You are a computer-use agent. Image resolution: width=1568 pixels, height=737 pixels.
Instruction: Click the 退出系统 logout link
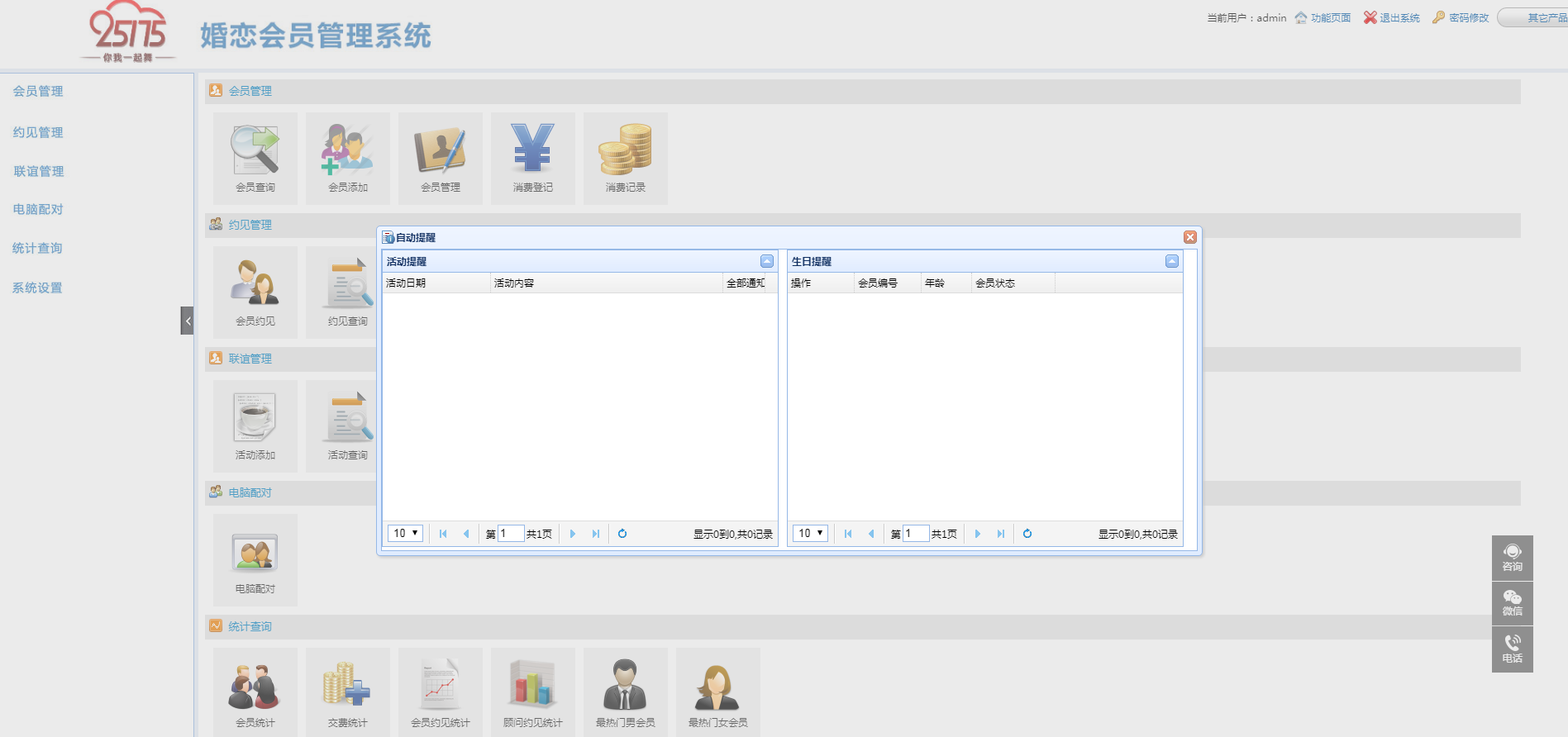tap(1392, 17)
